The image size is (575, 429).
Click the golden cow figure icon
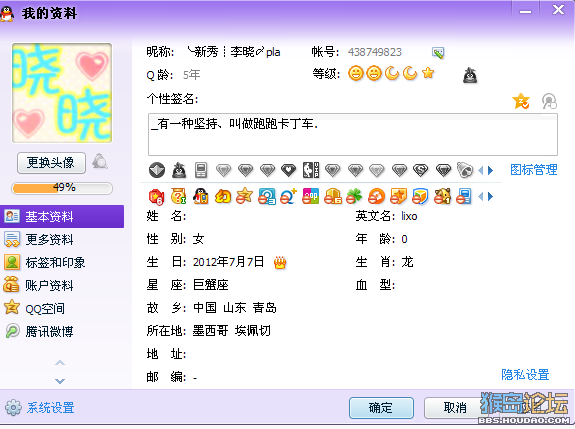click(443, 197)
